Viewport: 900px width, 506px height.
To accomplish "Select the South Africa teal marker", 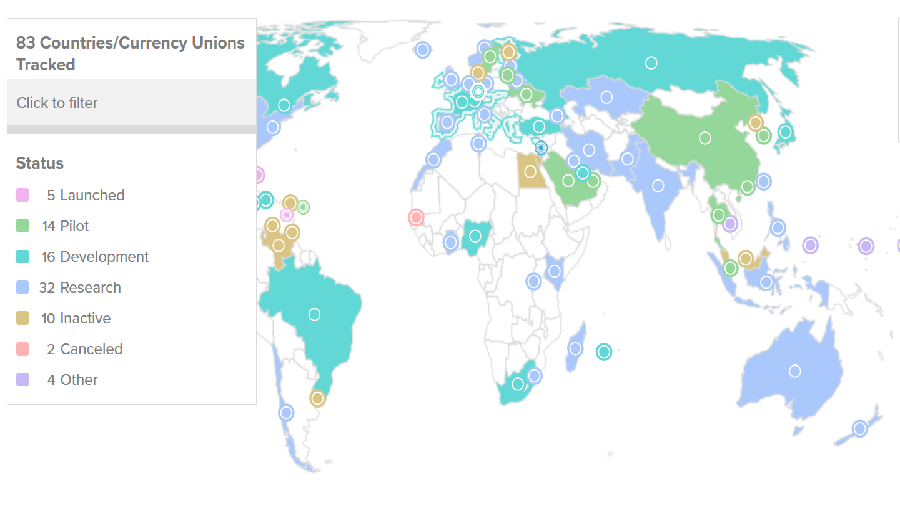I will (518, 384).
